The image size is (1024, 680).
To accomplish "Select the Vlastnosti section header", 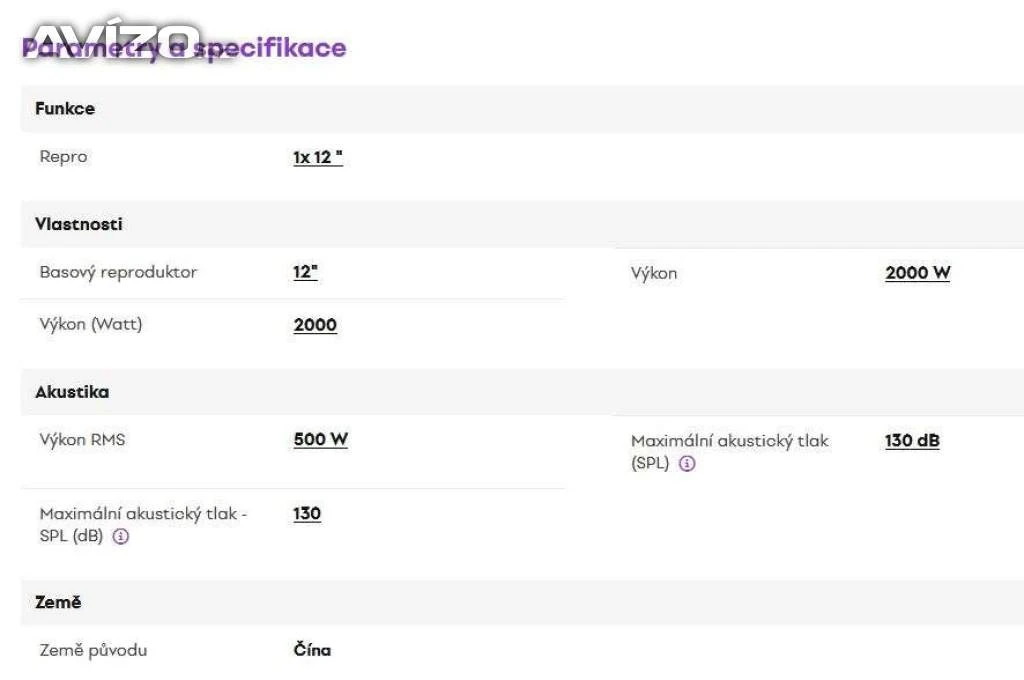I will point(522,224).
